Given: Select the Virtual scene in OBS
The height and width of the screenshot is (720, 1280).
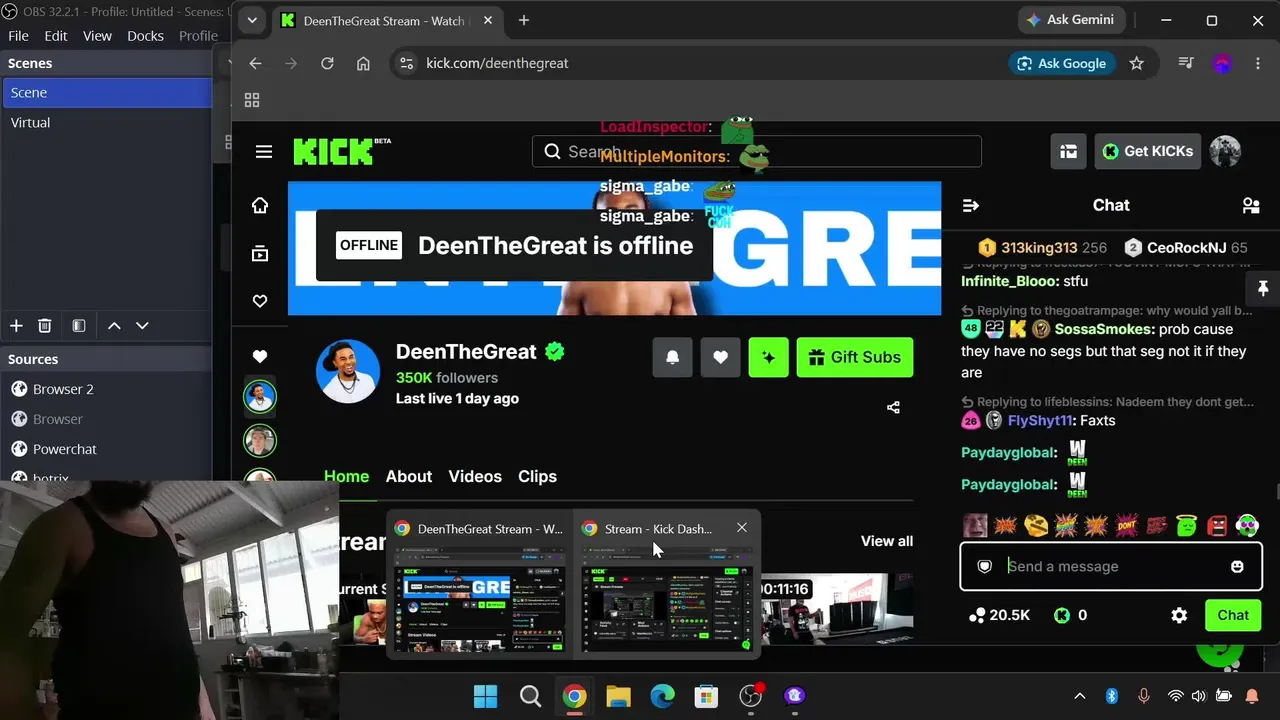Looking at the screenshot, I should (106, 122).
